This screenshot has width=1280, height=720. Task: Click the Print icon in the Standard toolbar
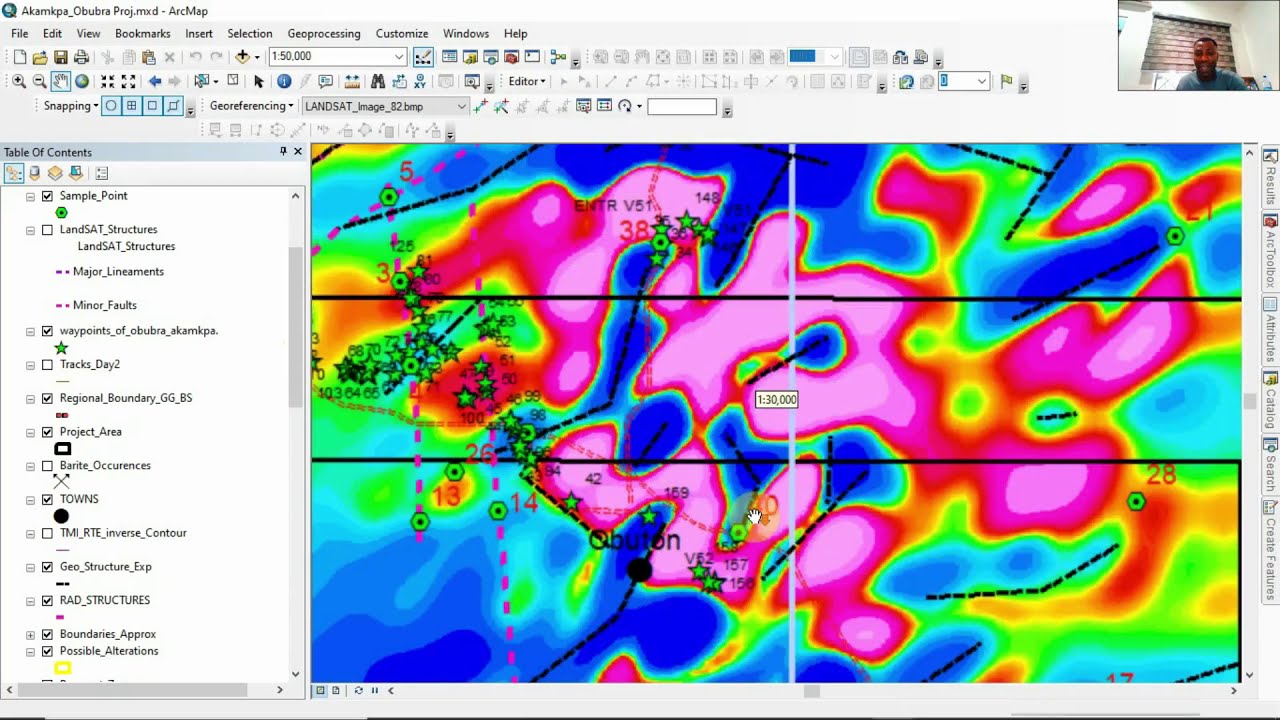(82, 57)
